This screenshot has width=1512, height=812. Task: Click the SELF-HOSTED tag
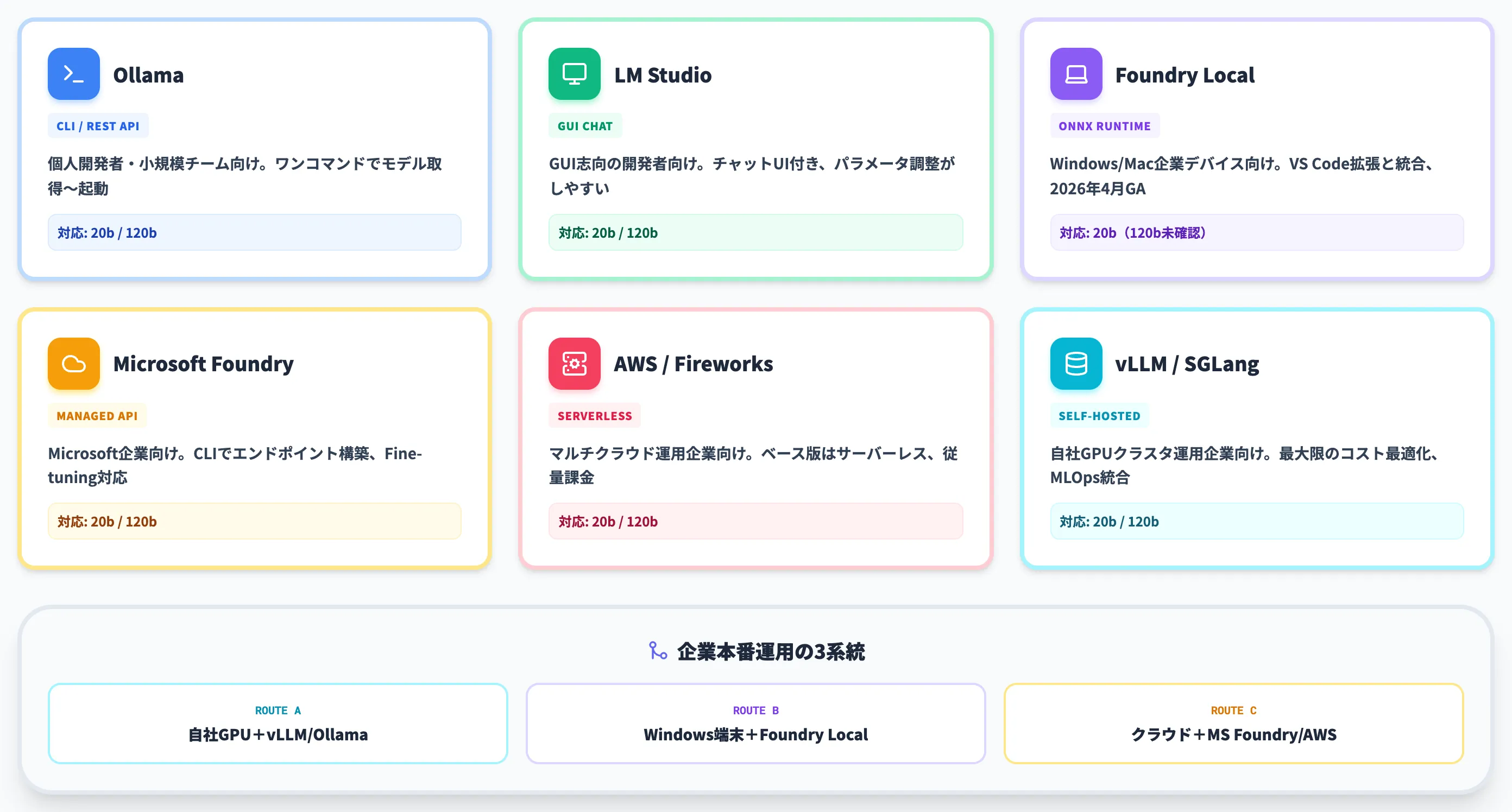[x=1099, y=415]
